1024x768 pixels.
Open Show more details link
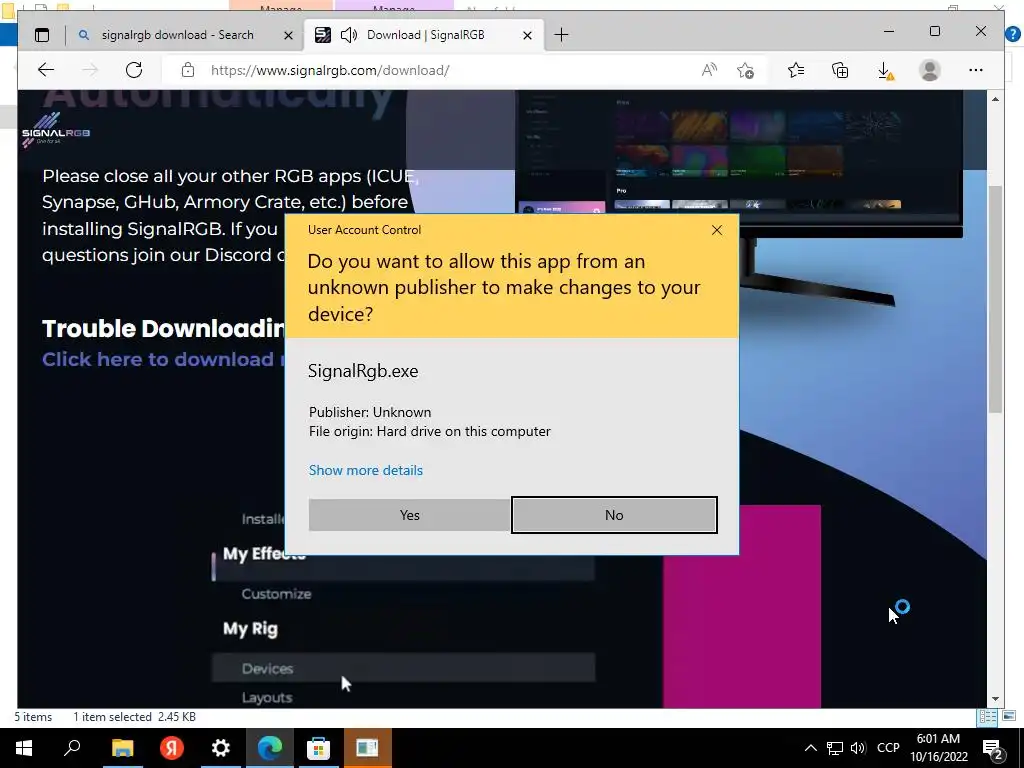click(x=366, y=470)
